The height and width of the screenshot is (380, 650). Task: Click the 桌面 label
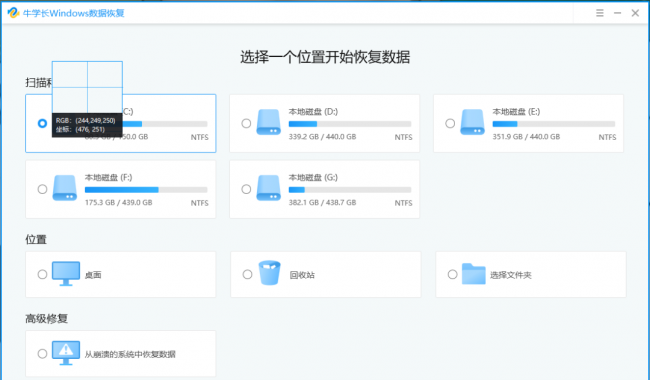tap(93, 275)
